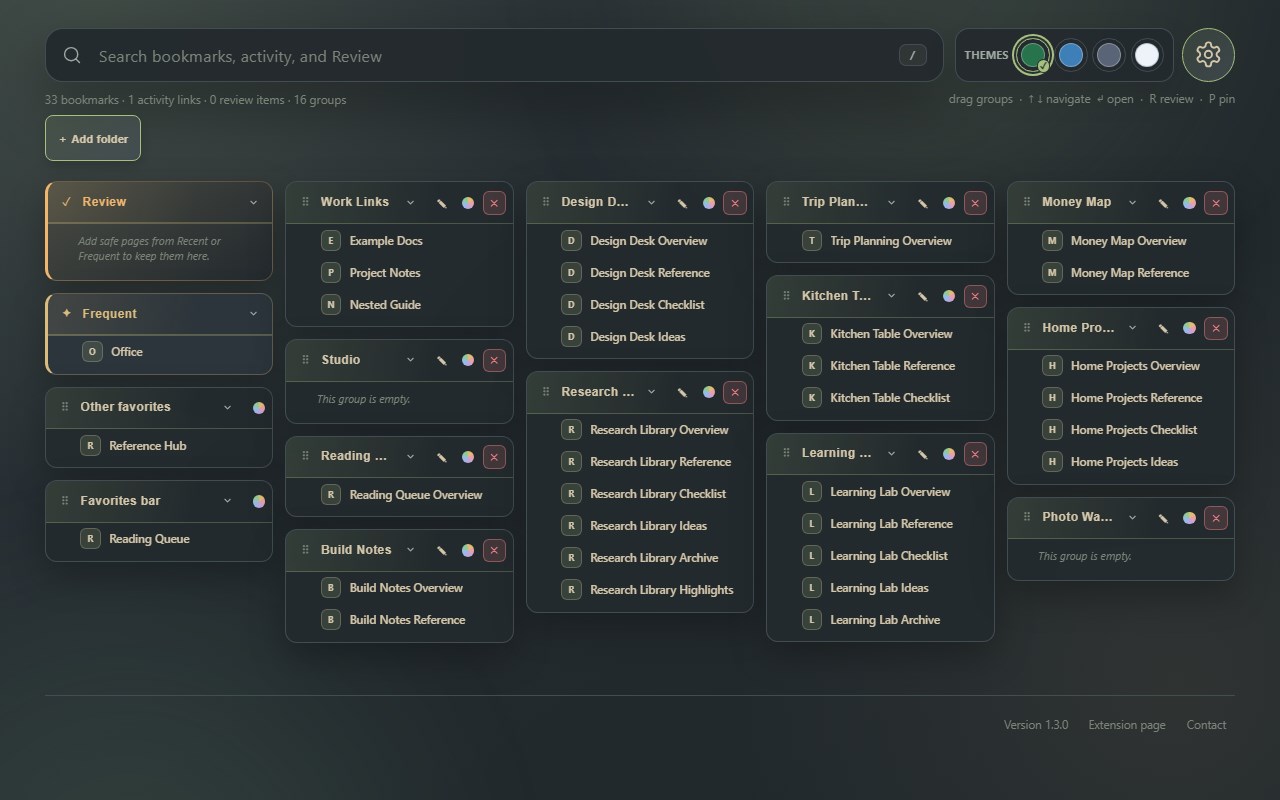This screenshot has width=1280, height=800.
Task: Open color picker for Other favorites
Action: [x=259, y=408]
